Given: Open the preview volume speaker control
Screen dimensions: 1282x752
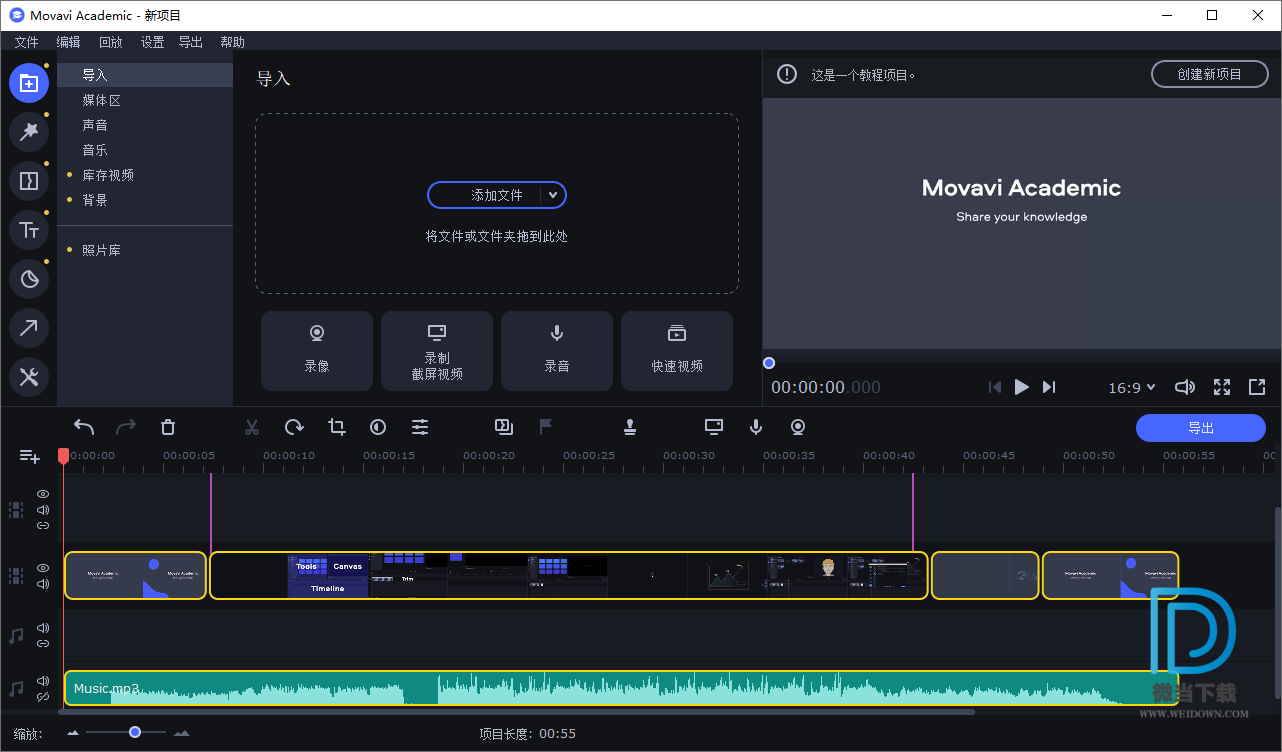Looking at the screenshot, I should [1185, 387].
